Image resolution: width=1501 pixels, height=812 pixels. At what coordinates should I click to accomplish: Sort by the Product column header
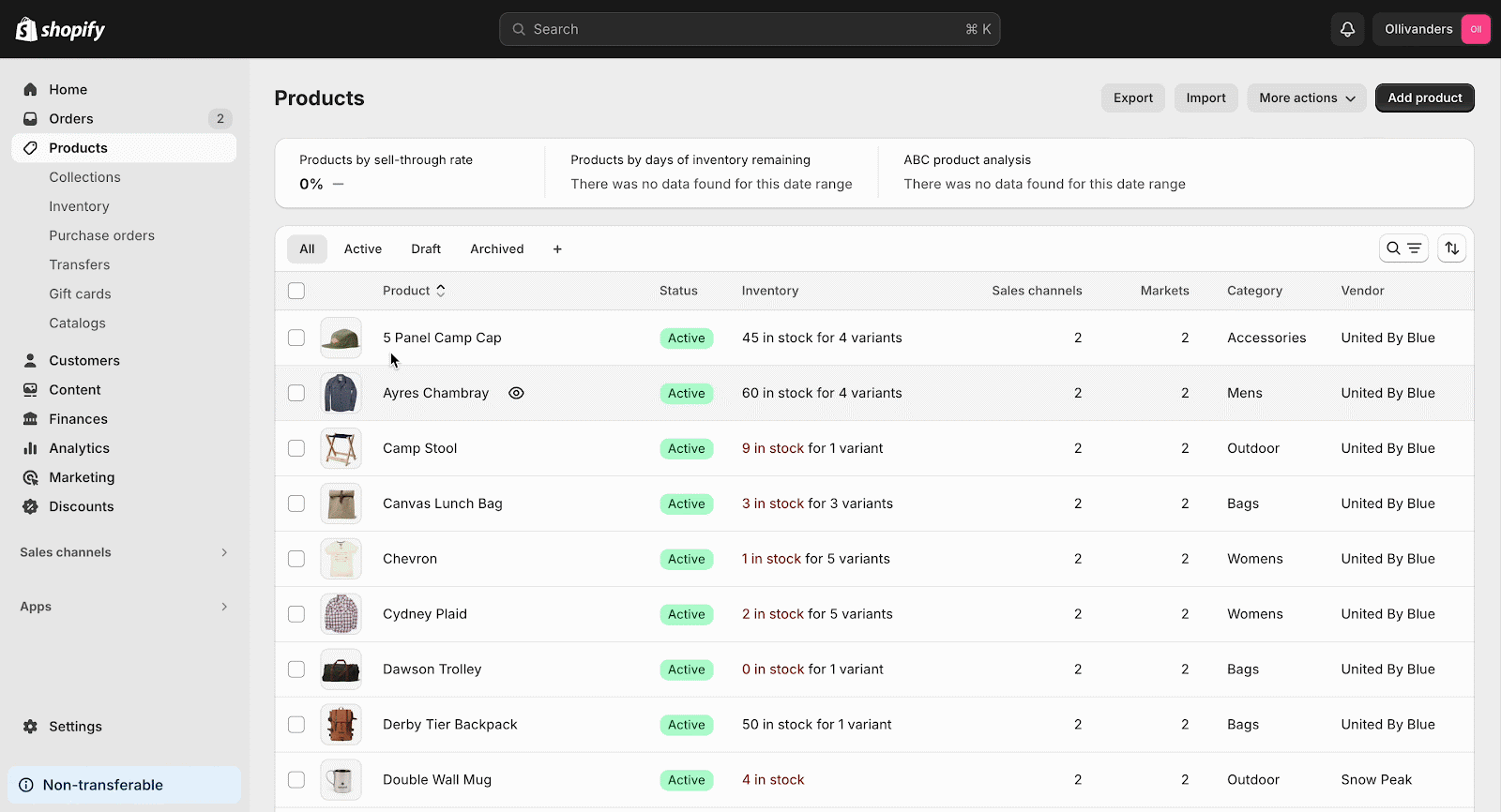tap(414, 291)
